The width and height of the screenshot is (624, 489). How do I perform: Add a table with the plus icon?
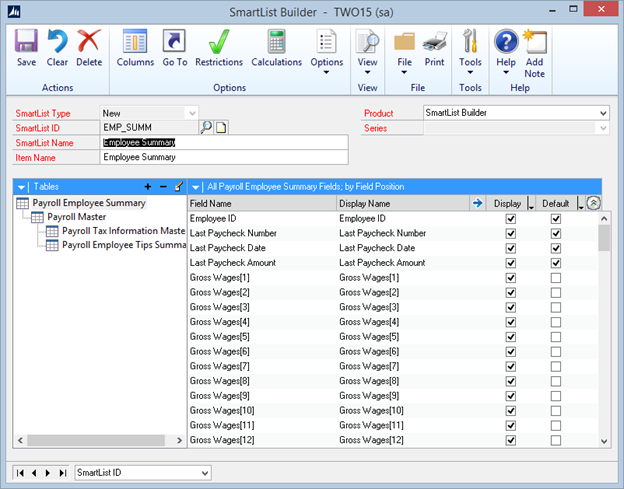coord(148,186)
